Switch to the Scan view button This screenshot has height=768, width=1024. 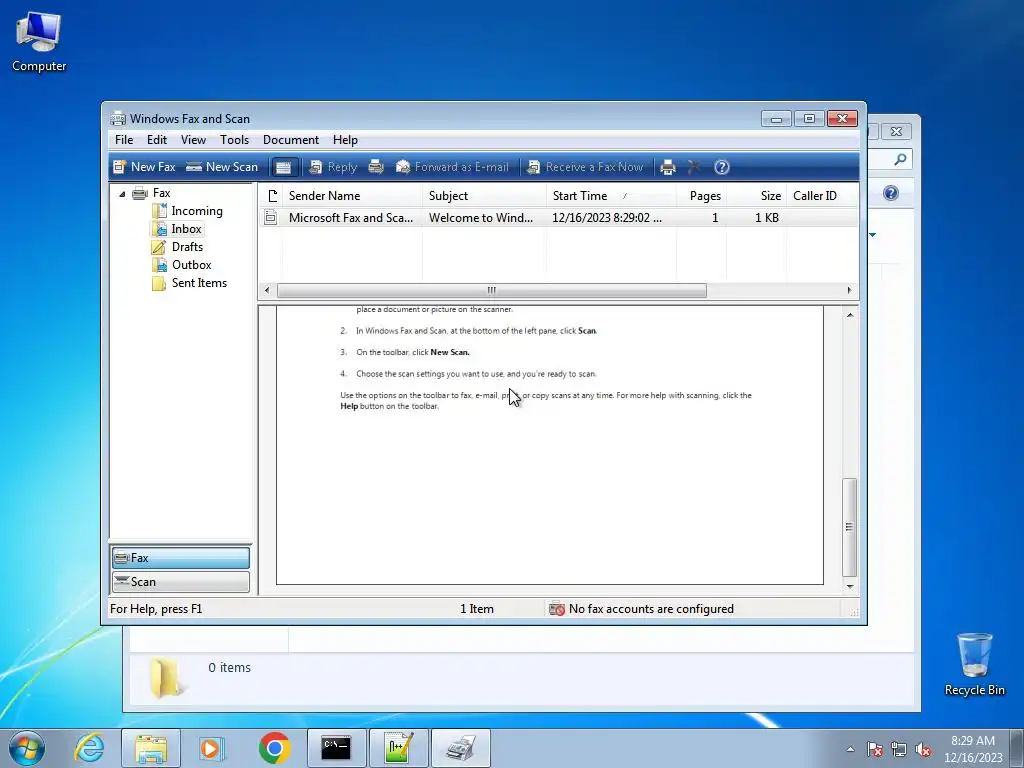(x=181, y=582)
